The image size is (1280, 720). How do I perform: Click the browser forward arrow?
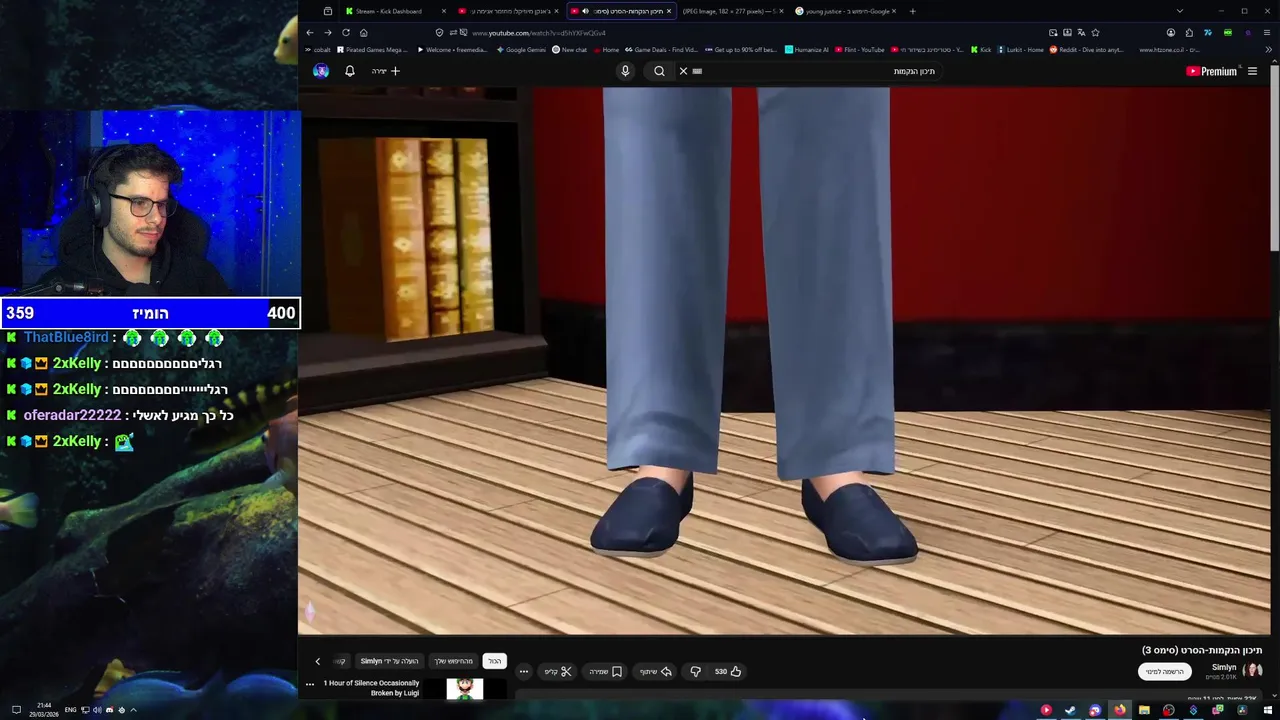pyautogui.click(x=327, y=32)
